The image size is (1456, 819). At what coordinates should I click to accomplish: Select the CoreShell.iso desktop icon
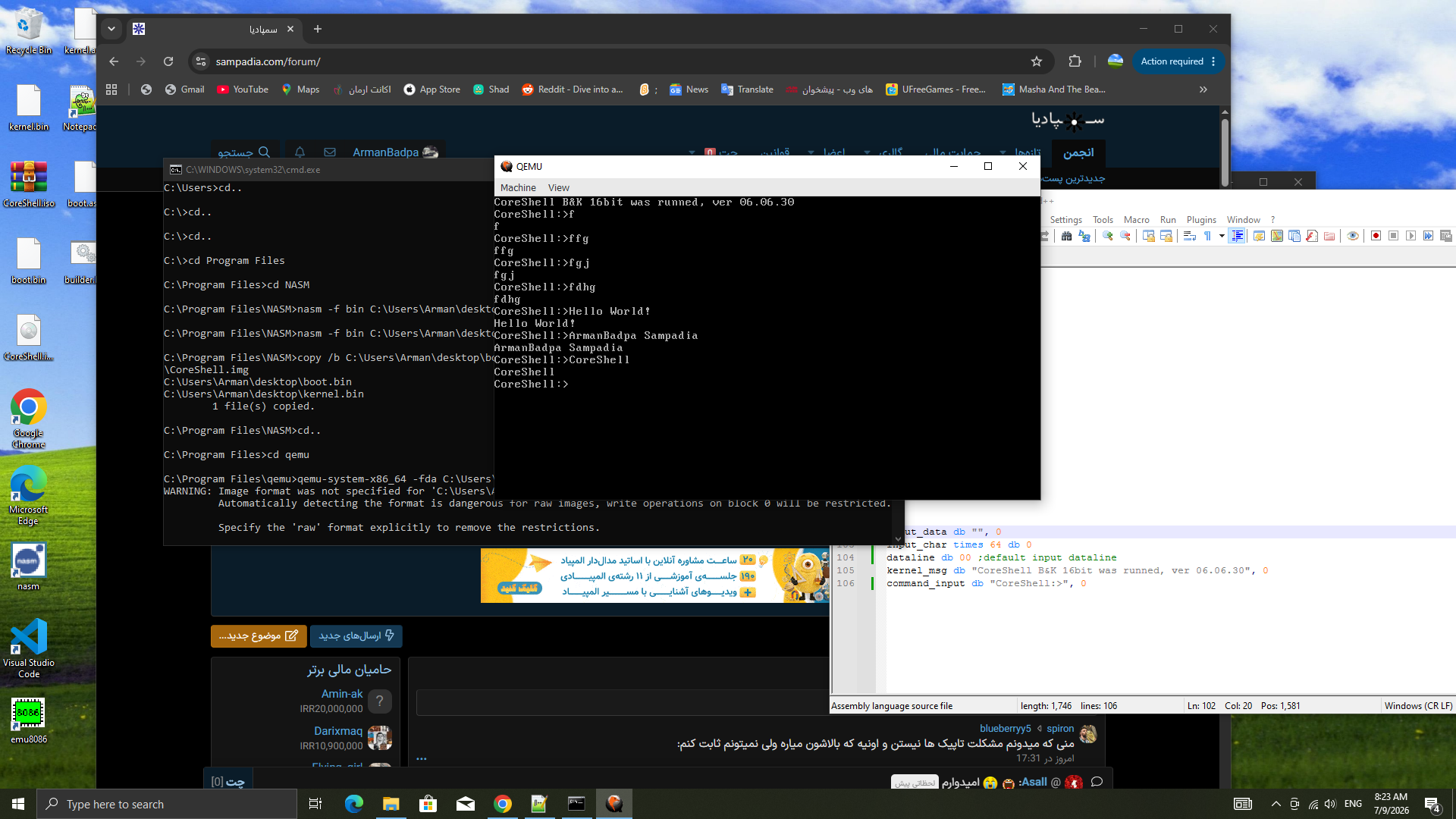[28, 184]
